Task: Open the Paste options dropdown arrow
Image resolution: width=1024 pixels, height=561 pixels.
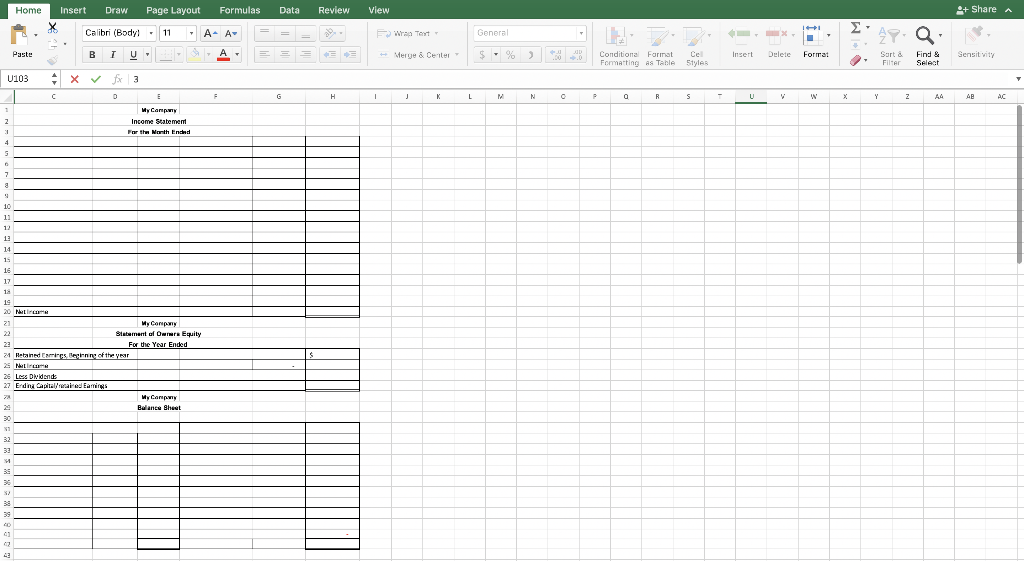Action: click(36, 35)
